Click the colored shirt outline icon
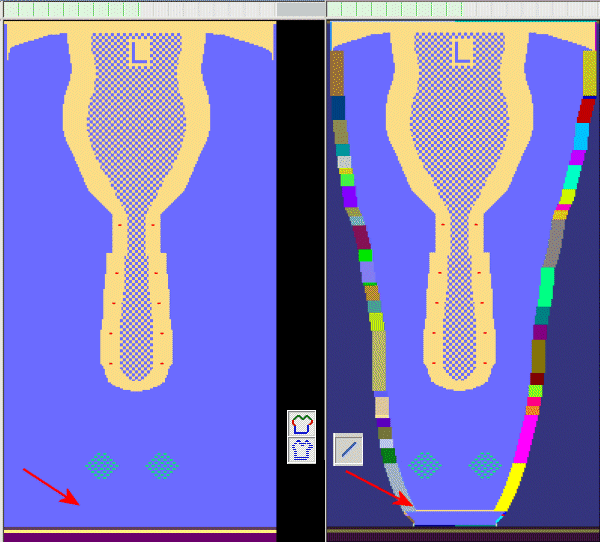Screen dimensions: 600x542 click(301, 423)
